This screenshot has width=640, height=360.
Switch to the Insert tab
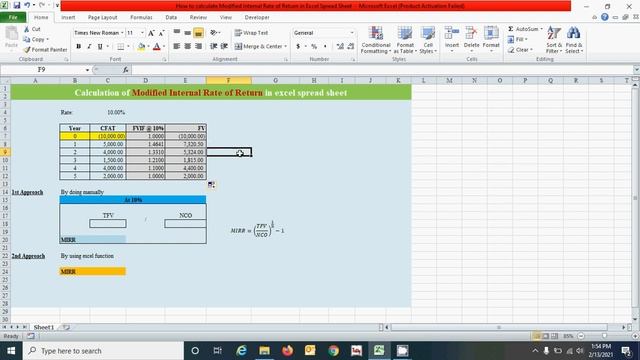pos(68,18)
